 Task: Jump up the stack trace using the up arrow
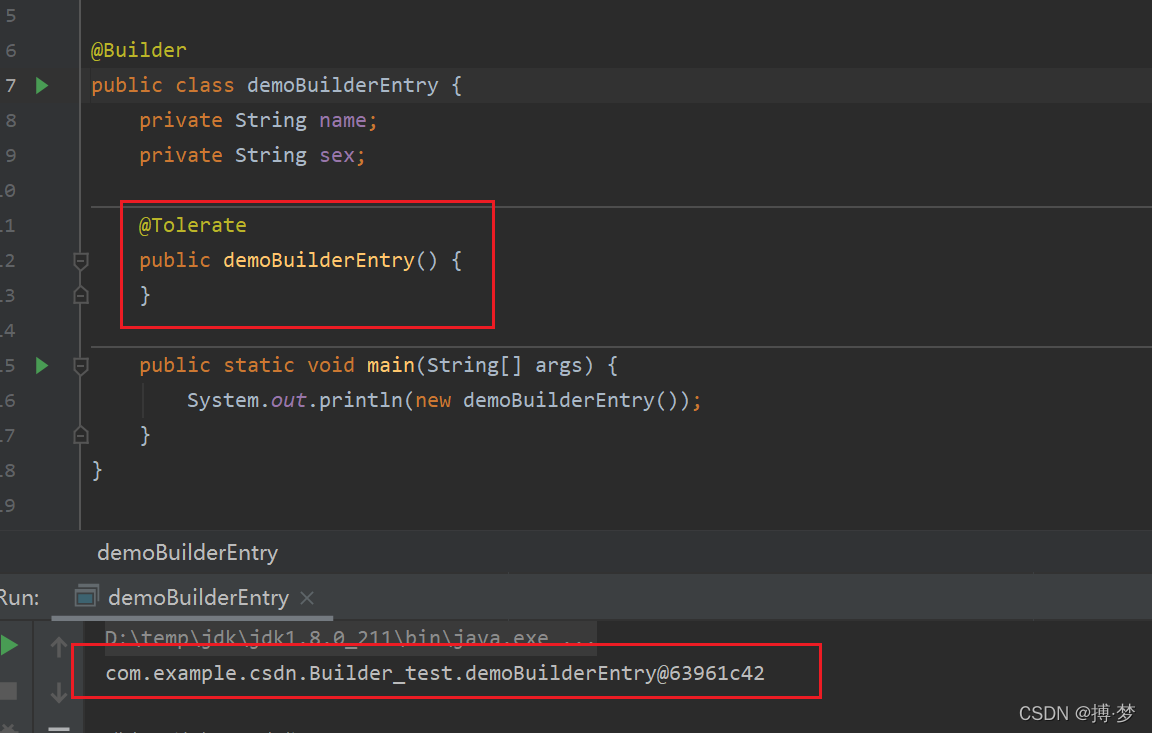[x=59, y=647]
